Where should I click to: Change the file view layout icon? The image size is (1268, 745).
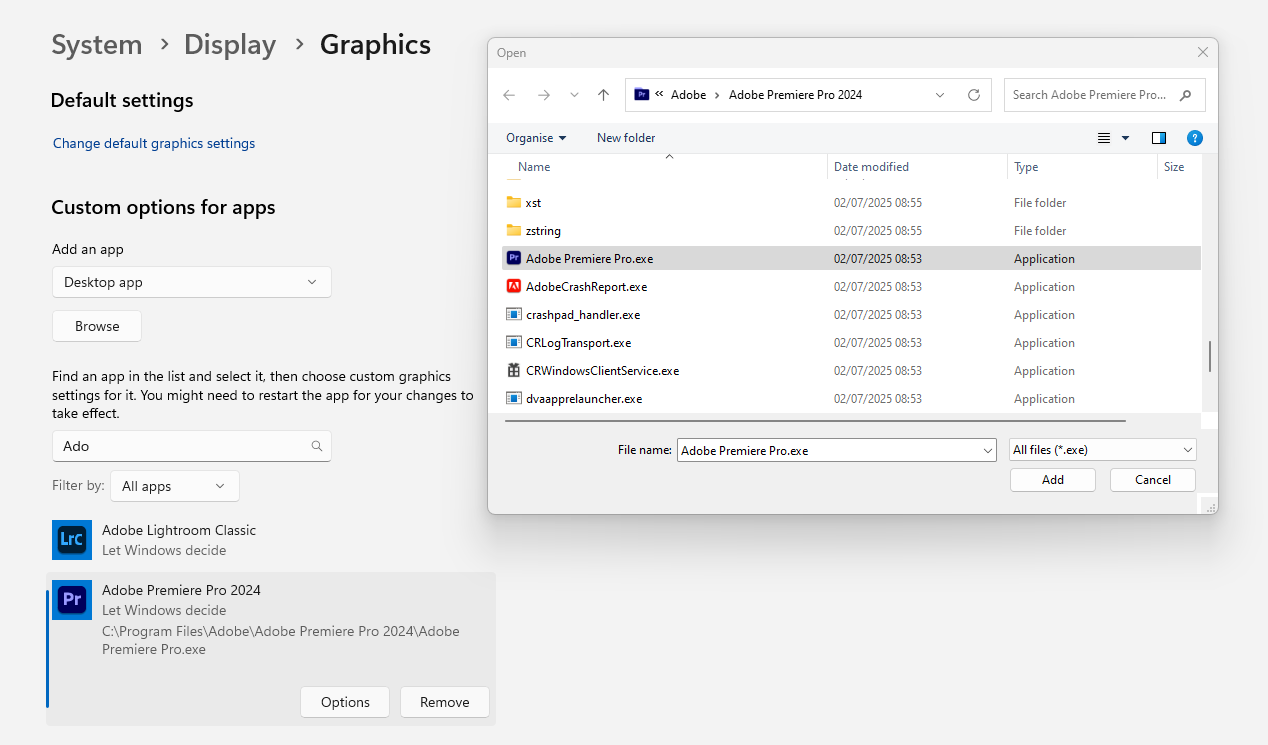tap(1104, 138)
